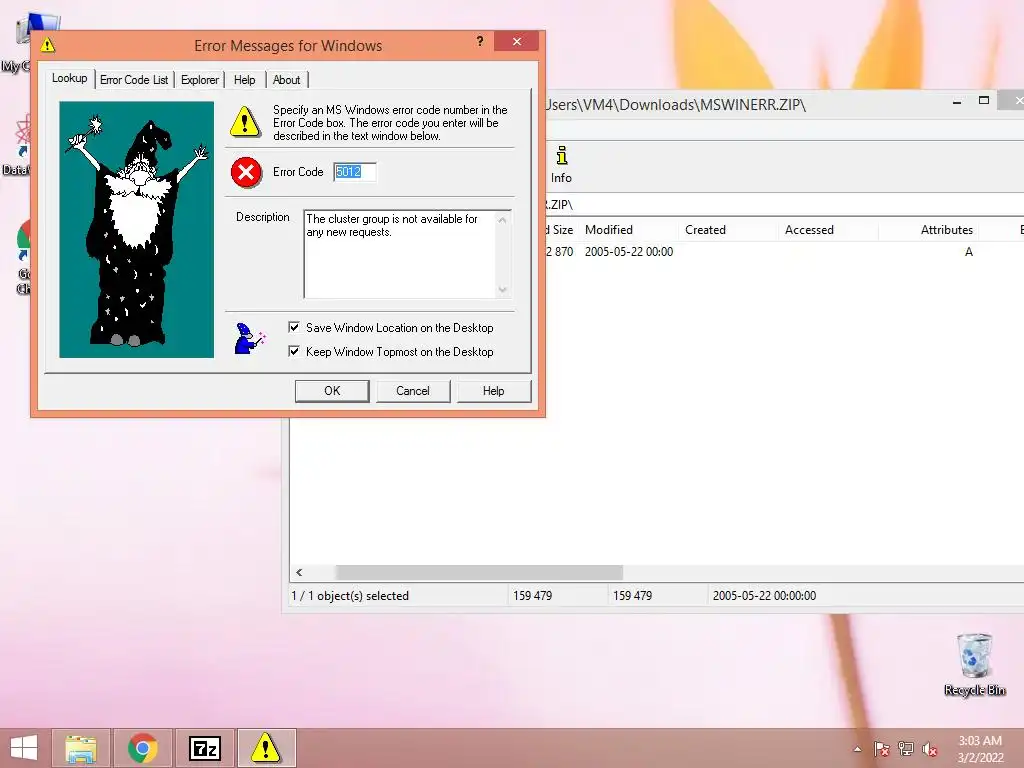Click '1 / 1 object(s) selected' status text

350,596
